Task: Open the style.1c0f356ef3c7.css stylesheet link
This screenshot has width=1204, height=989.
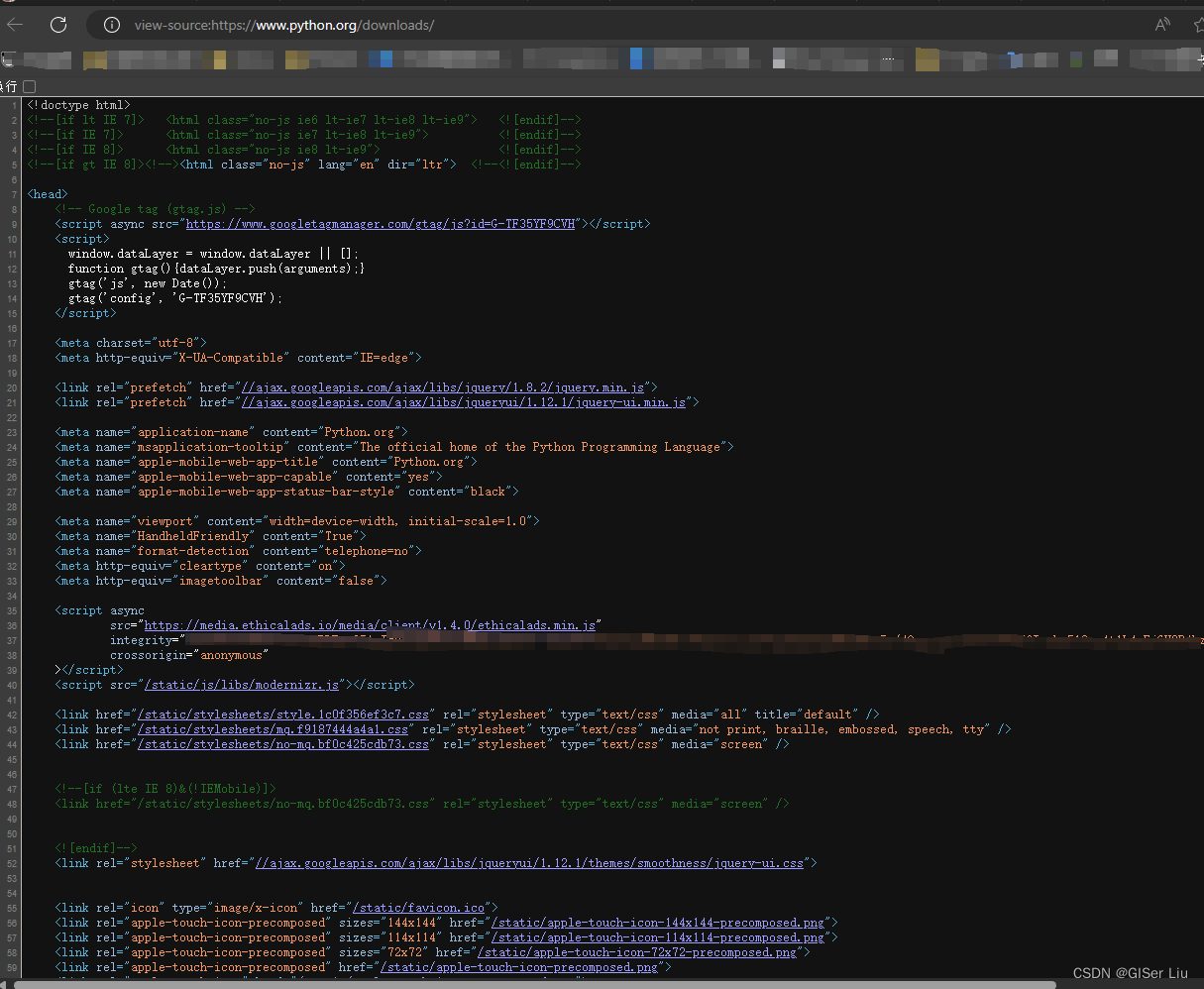Action: pos(283,714)
